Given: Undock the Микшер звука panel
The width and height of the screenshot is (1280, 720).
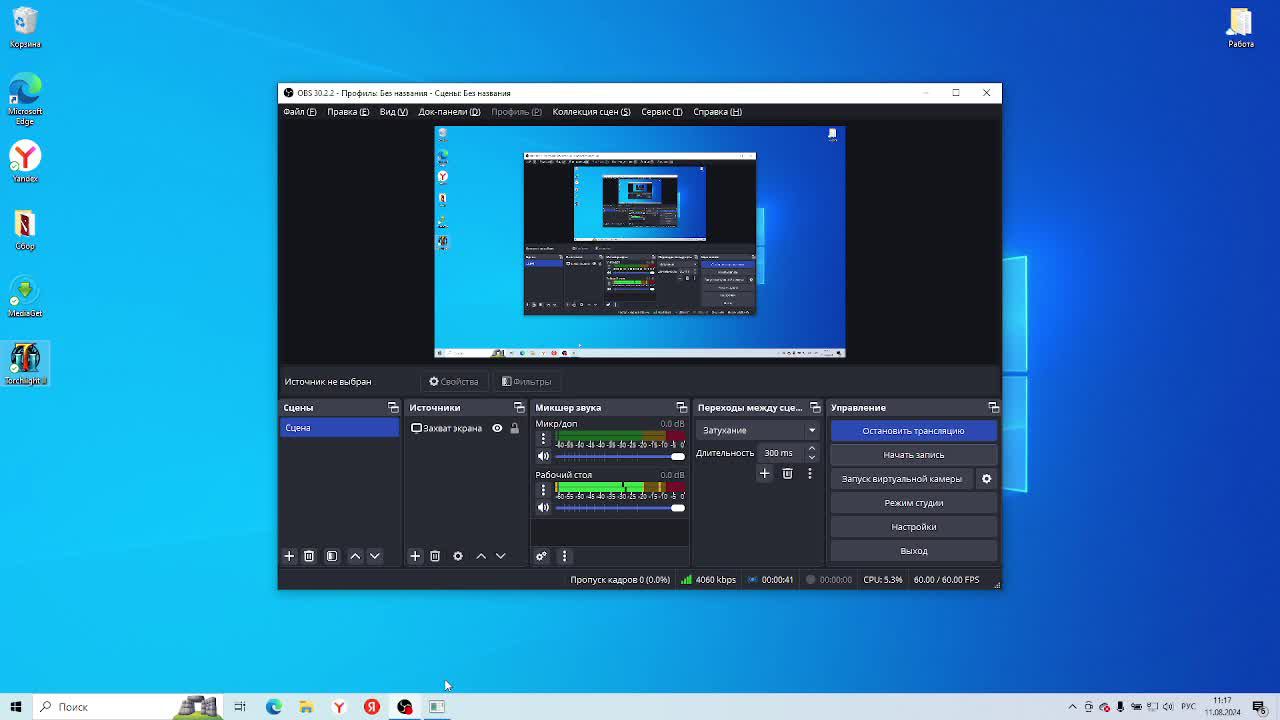Looking at the screenshot, I should 682,408.
